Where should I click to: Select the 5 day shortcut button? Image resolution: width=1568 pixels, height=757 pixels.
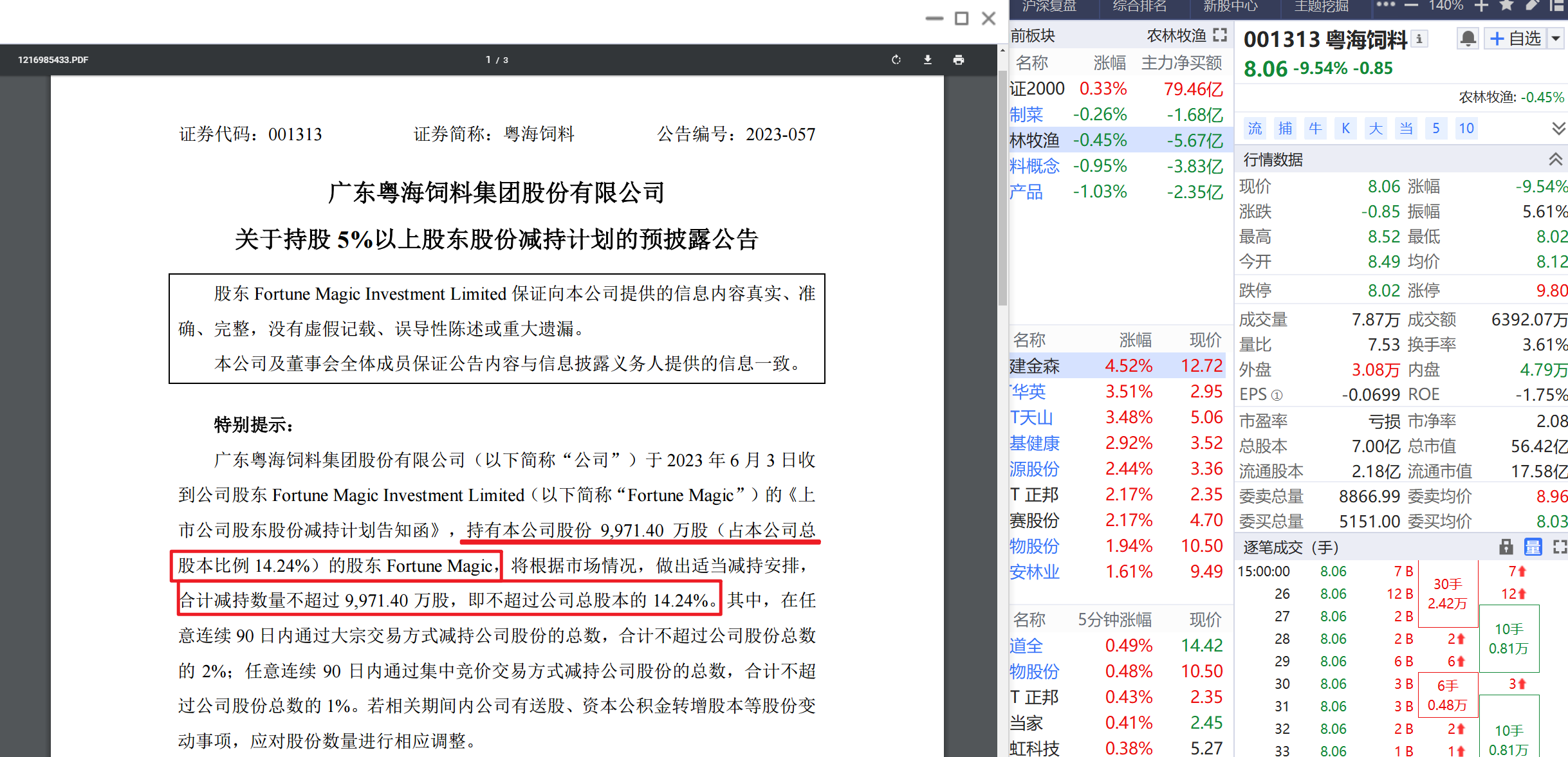(x=1436, y=128)
